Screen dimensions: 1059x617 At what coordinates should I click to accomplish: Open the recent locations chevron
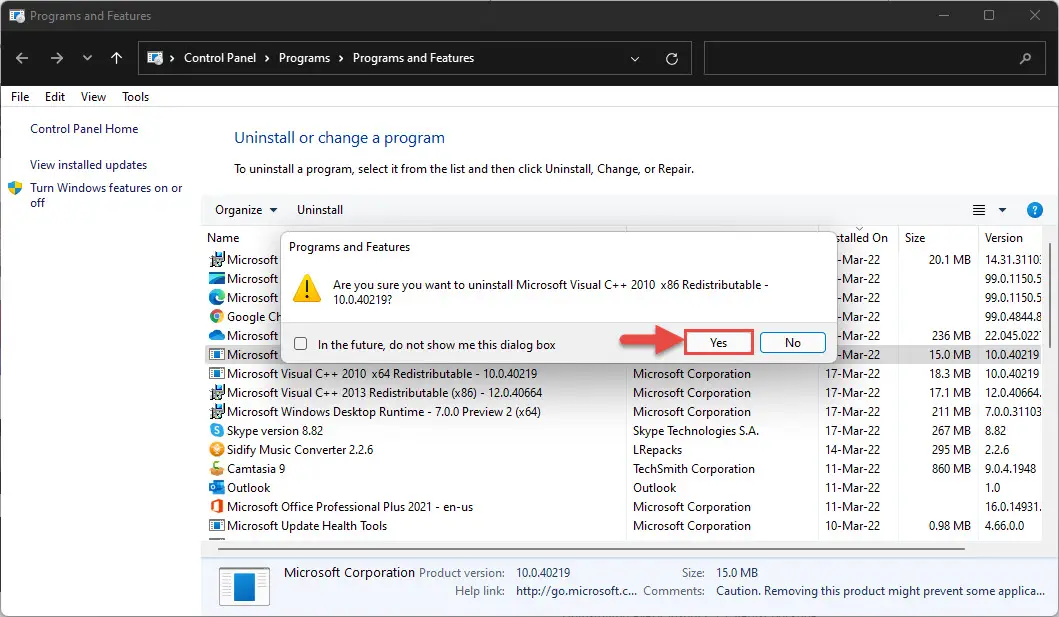(87, 58)
